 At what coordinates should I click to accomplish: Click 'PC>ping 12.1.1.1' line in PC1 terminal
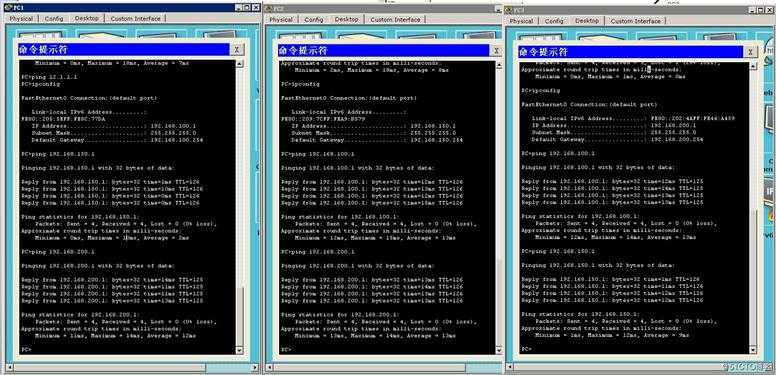[x=49, y=77]
